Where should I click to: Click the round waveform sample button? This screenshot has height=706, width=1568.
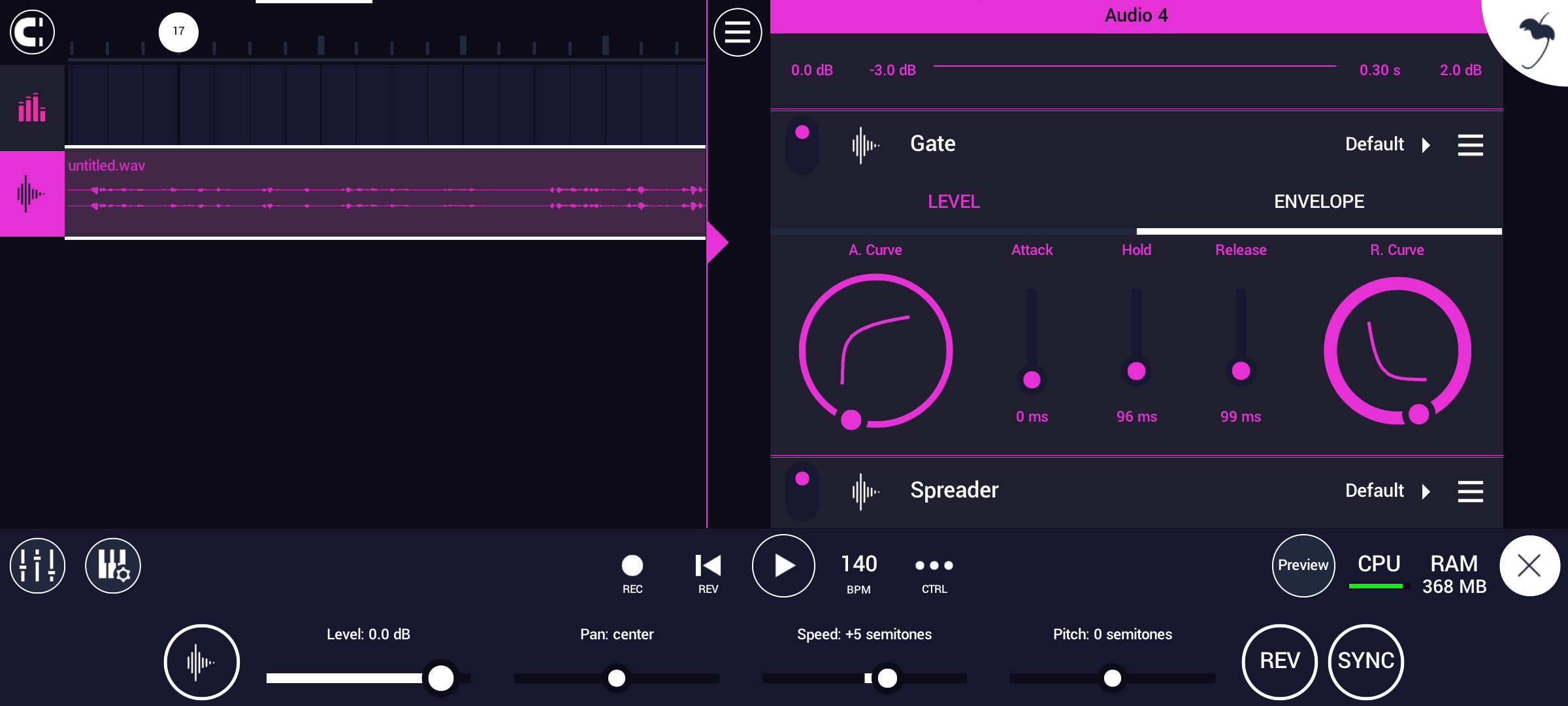click(x=201, y=662)
